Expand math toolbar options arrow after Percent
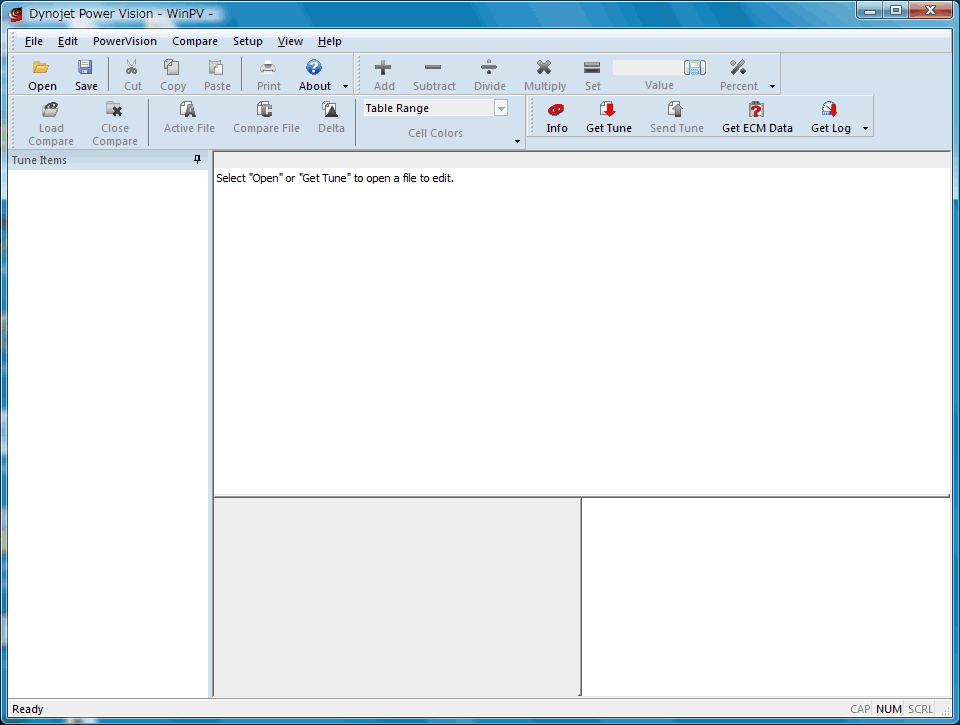Viewport: 960px width, 725px height. coord(772,86)
